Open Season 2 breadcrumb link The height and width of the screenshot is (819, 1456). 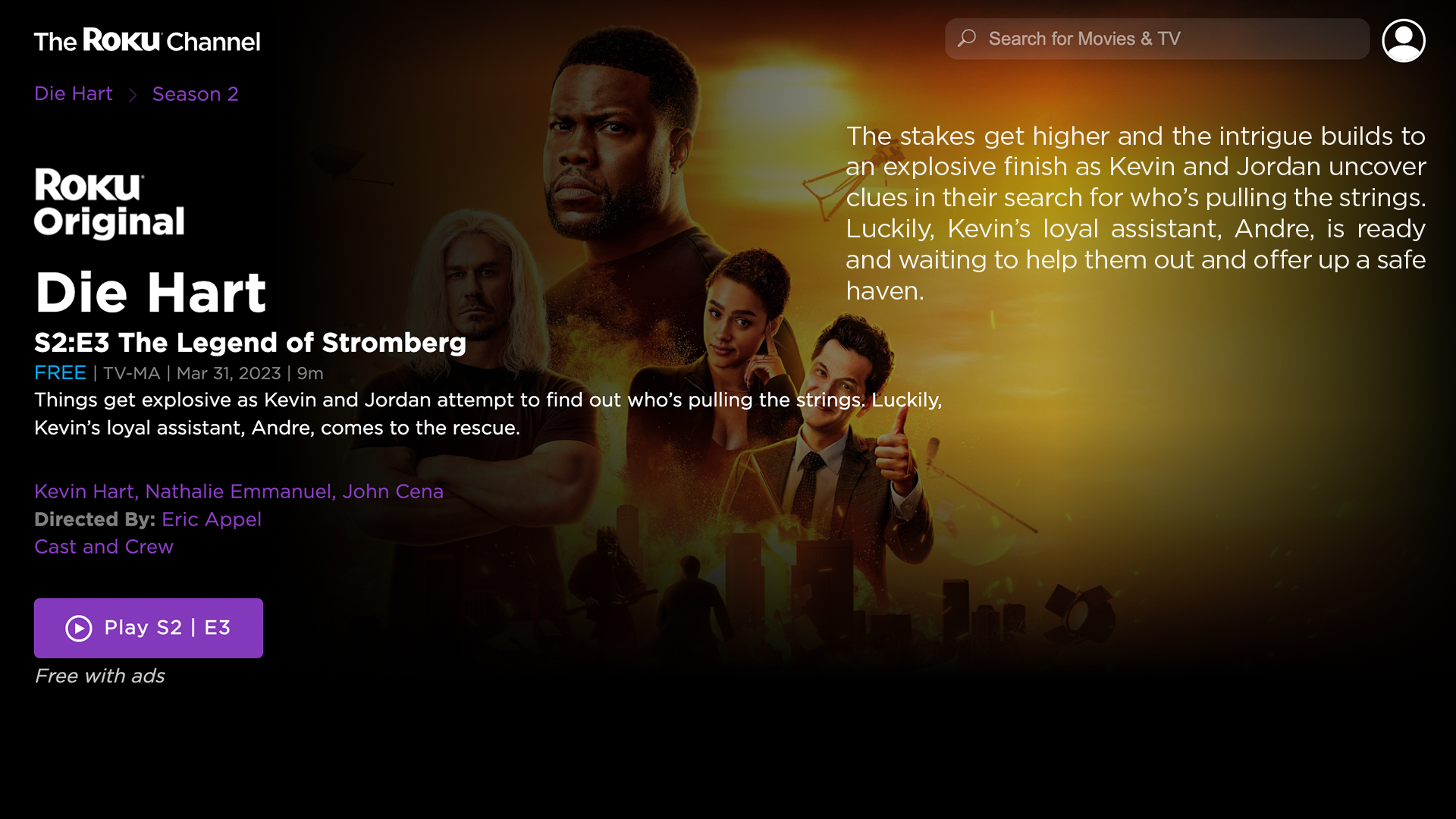(195, 94)
